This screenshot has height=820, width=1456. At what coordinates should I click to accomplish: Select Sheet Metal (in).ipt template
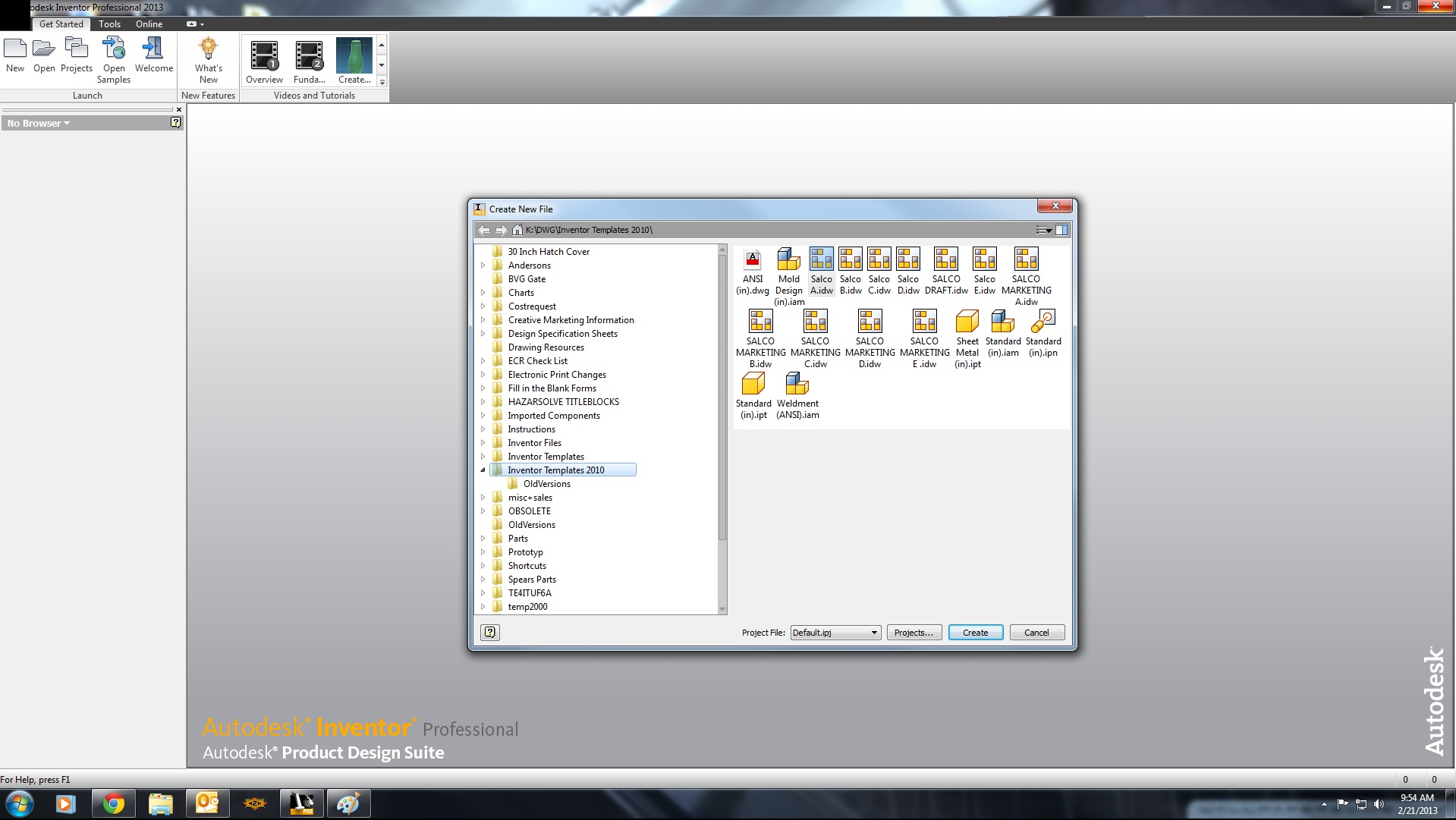(x=967, y=339)
